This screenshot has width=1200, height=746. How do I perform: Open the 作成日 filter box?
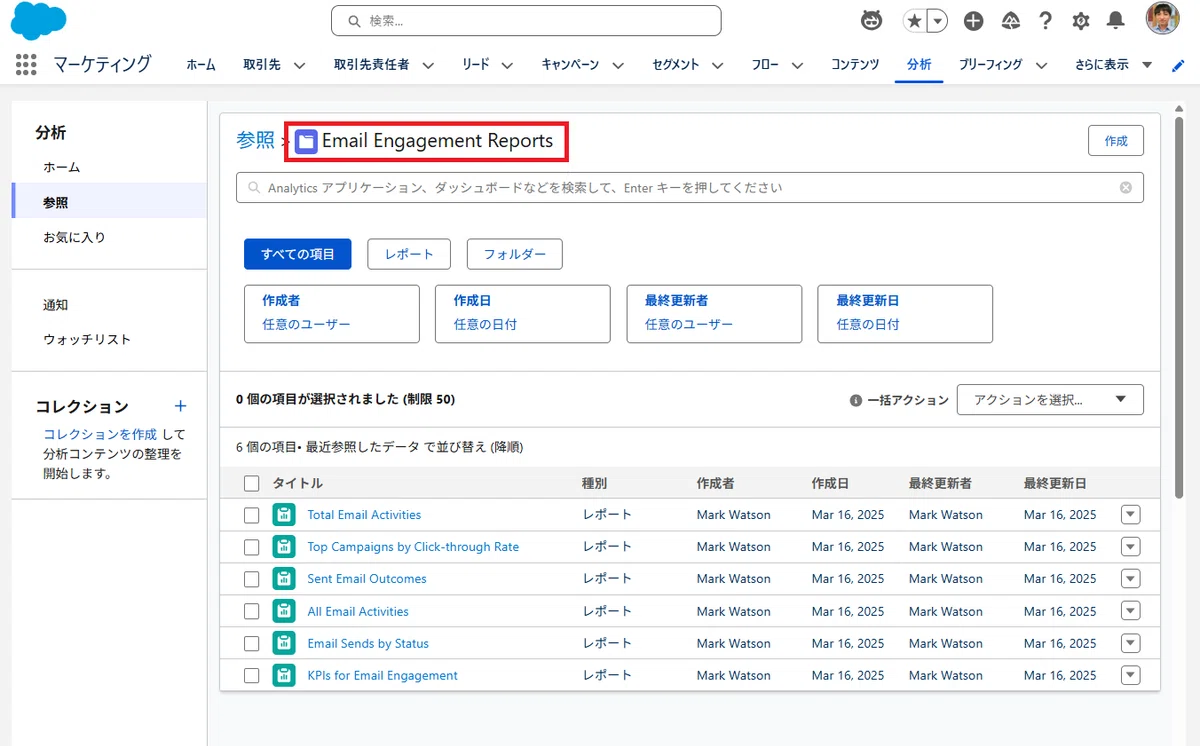pos(523,314)
